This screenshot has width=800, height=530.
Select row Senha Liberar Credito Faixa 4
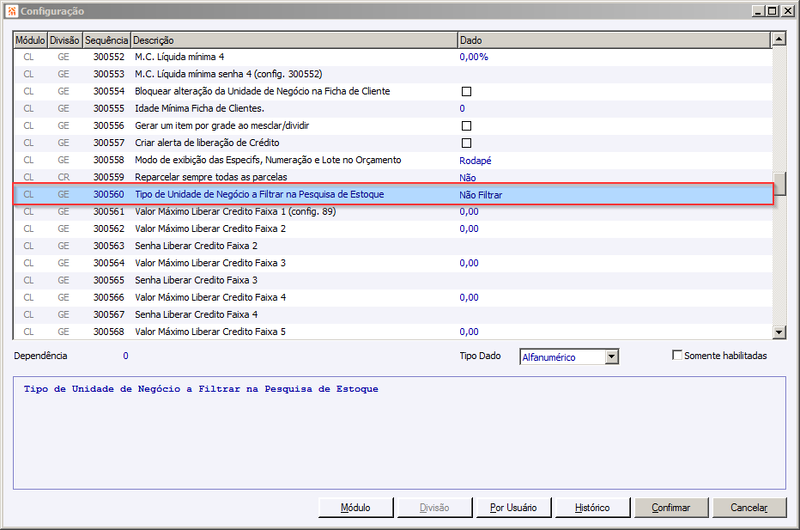pos(393,315)
